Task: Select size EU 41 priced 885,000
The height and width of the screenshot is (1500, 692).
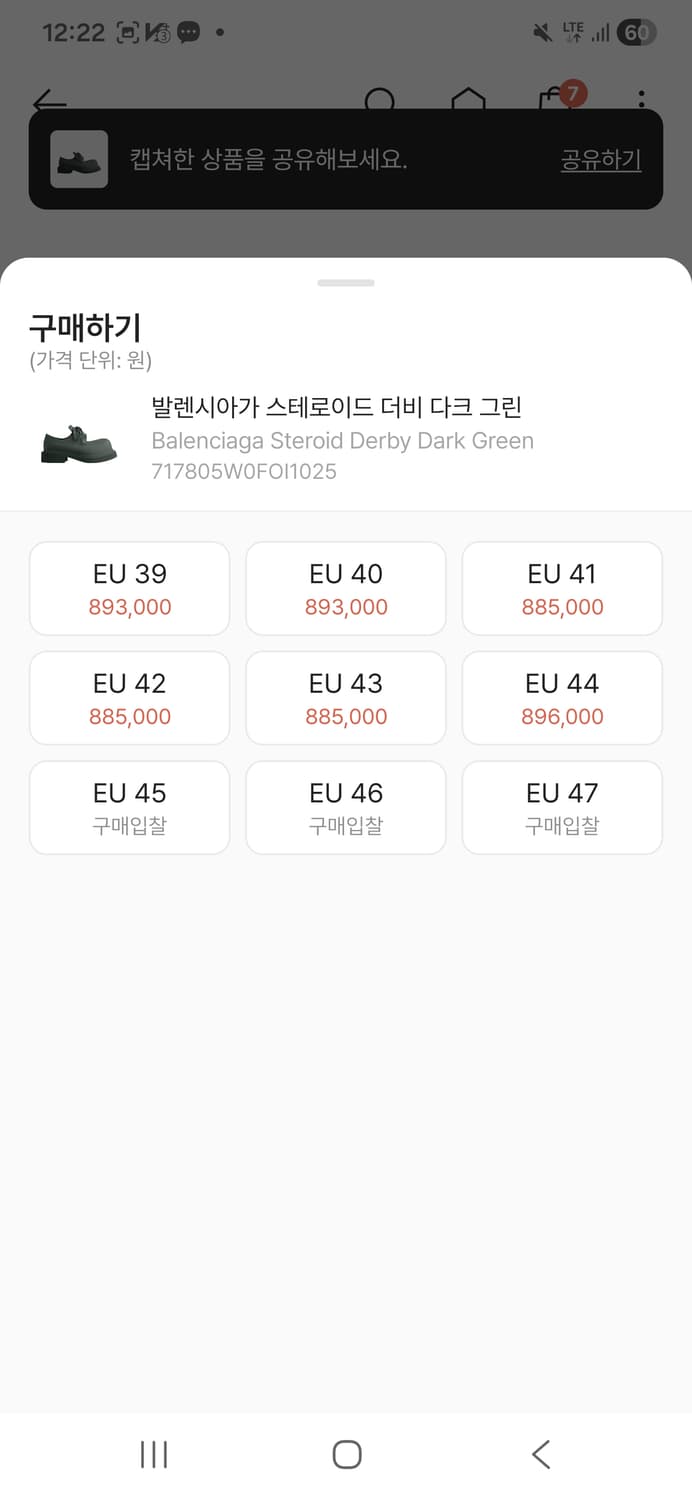Action: click(561, 588)
